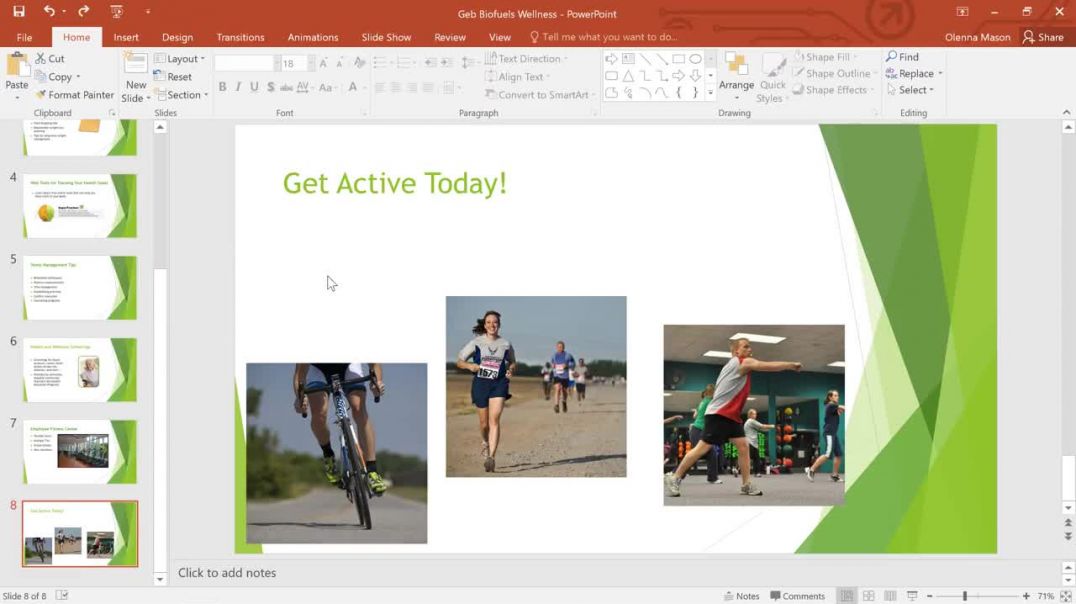Toggle text Shadow

270,87
